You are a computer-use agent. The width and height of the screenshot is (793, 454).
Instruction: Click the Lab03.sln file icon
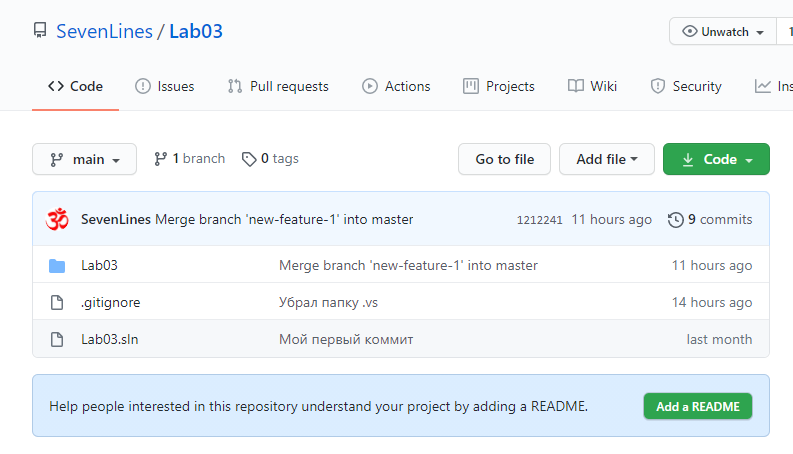coord(57,339)
